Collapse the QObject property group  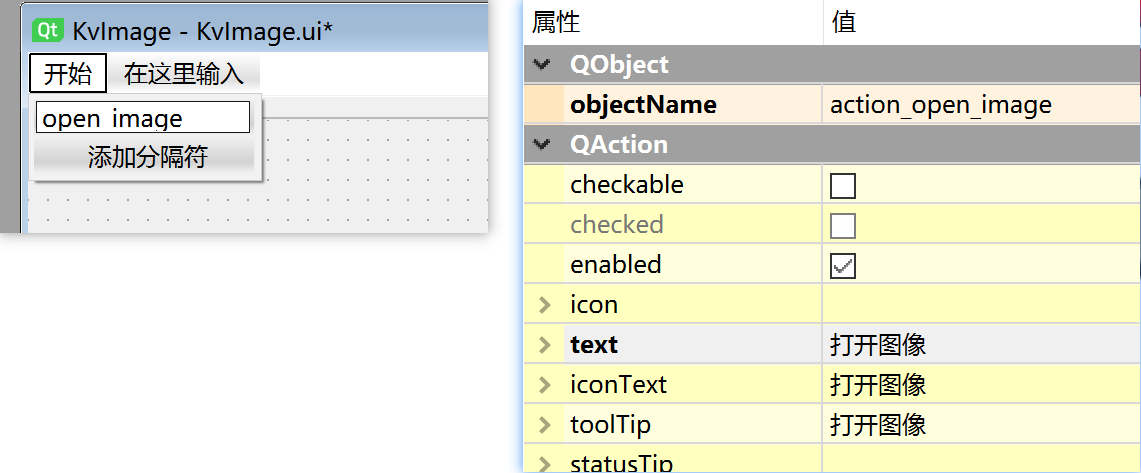click(543, 65)
